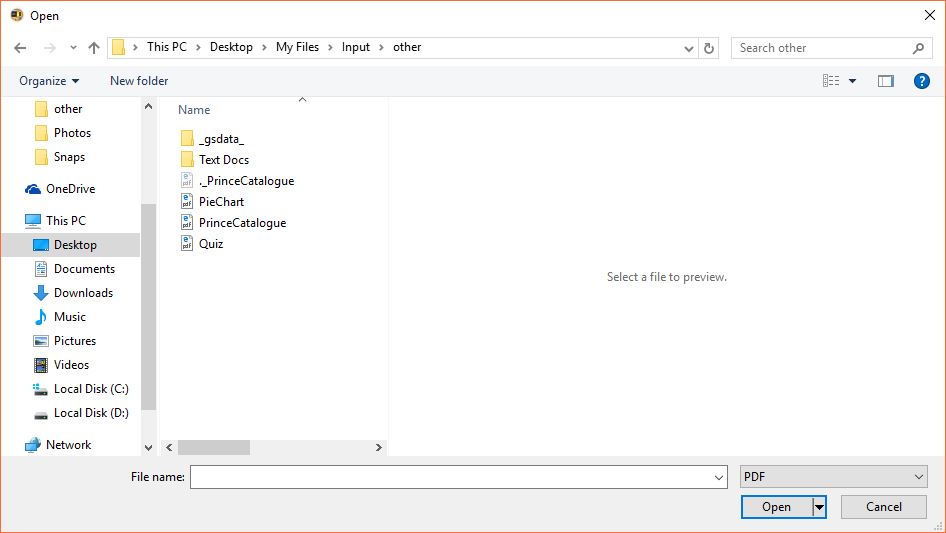Click the forward navigation arrow
Screen dimensions: 946x533
pyautogui.click(x=49, y=48)
